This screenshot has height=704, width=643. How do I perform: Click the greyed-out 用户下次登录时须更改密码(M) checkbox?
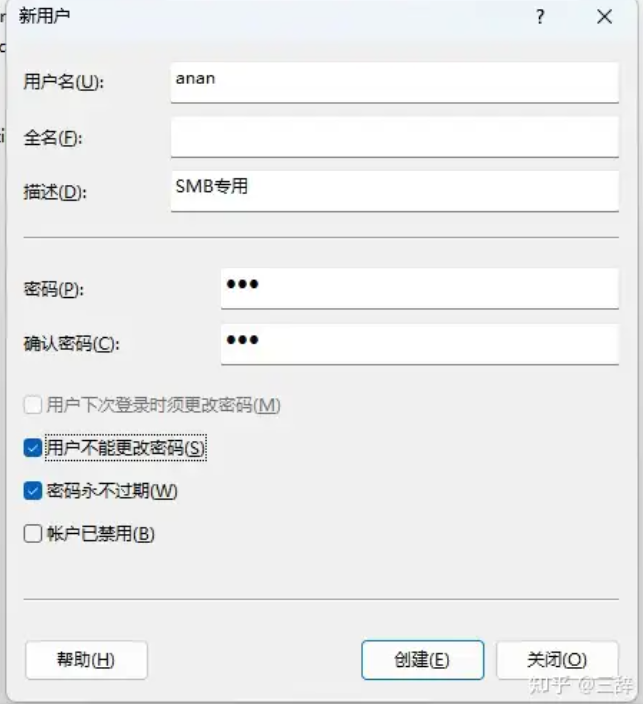[33, 405]
